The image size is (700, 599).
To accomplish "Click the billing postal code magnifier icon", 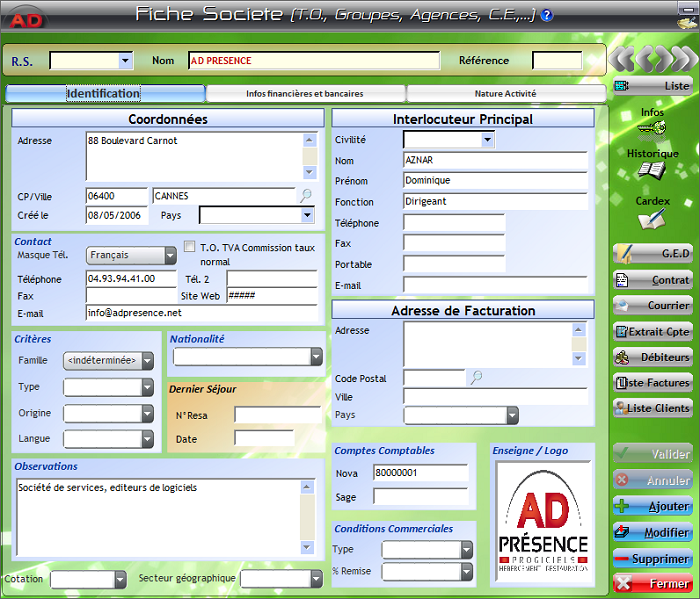I will [476, 377].
